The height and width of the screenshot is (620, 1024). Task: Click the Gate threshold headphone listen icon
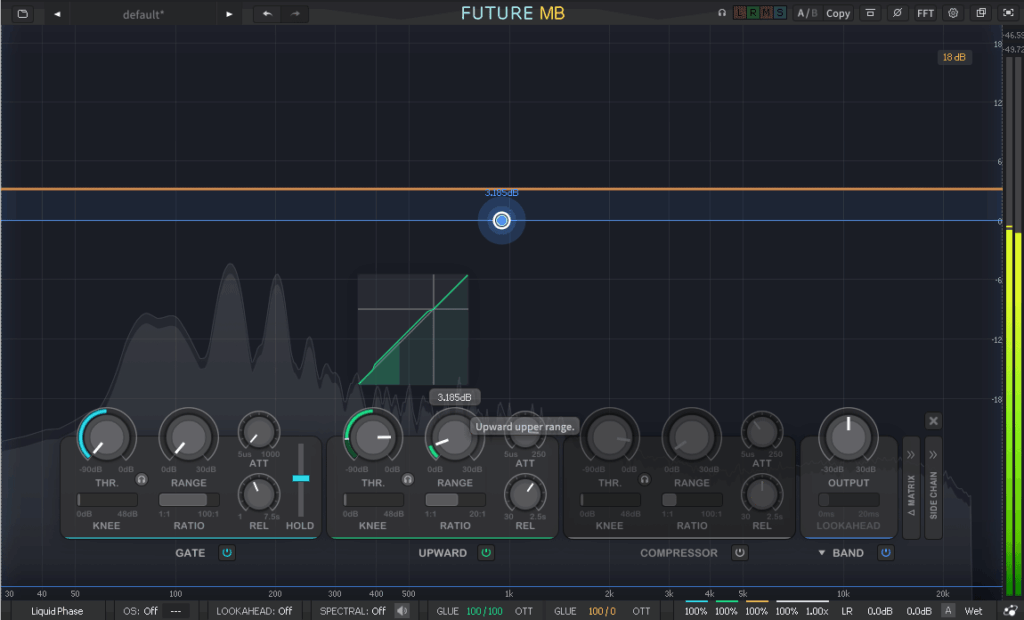point(141,479)
